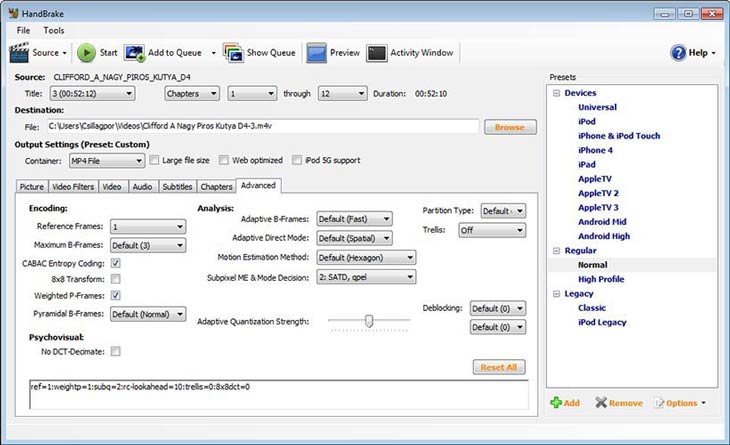Screen dimensions: 730x445
Task: Open the first Deblocking dropdown
Action: 498,308
